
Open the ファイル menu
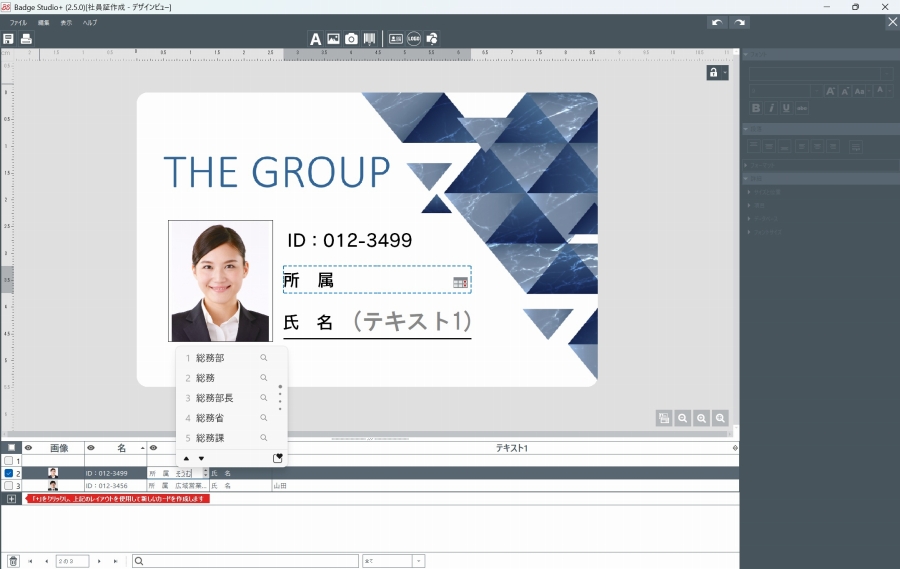(x=18, y=22)
